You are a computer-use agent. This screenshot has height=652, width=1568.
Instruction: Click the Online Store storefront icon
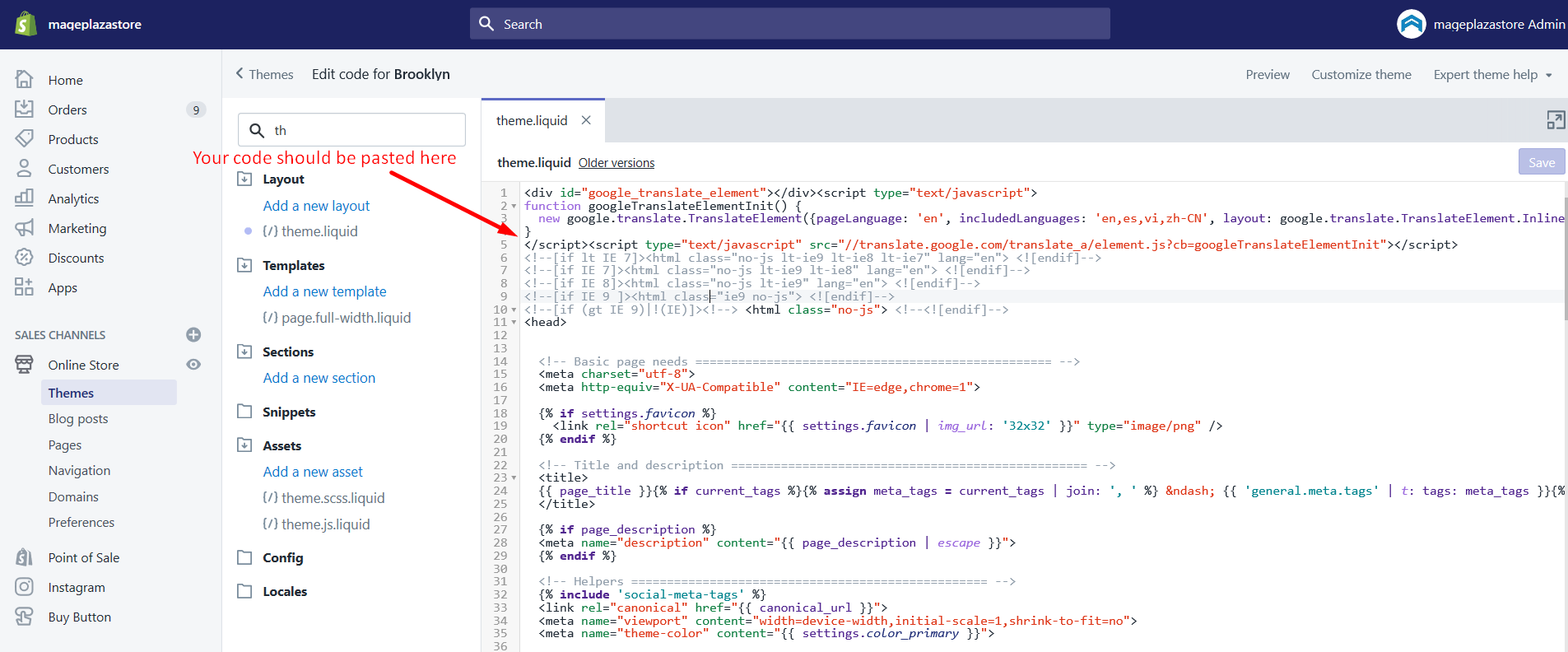coord(25,365)
